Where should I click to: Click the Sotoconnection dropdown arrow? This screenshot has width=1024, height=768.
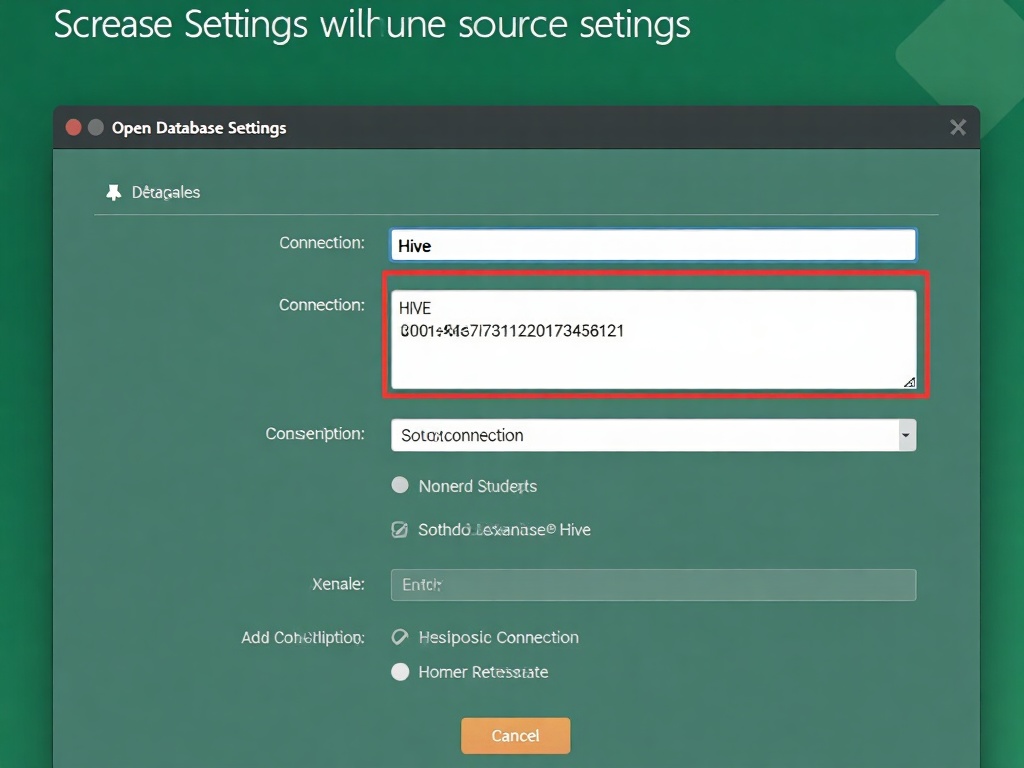click(x=906, y=435)
